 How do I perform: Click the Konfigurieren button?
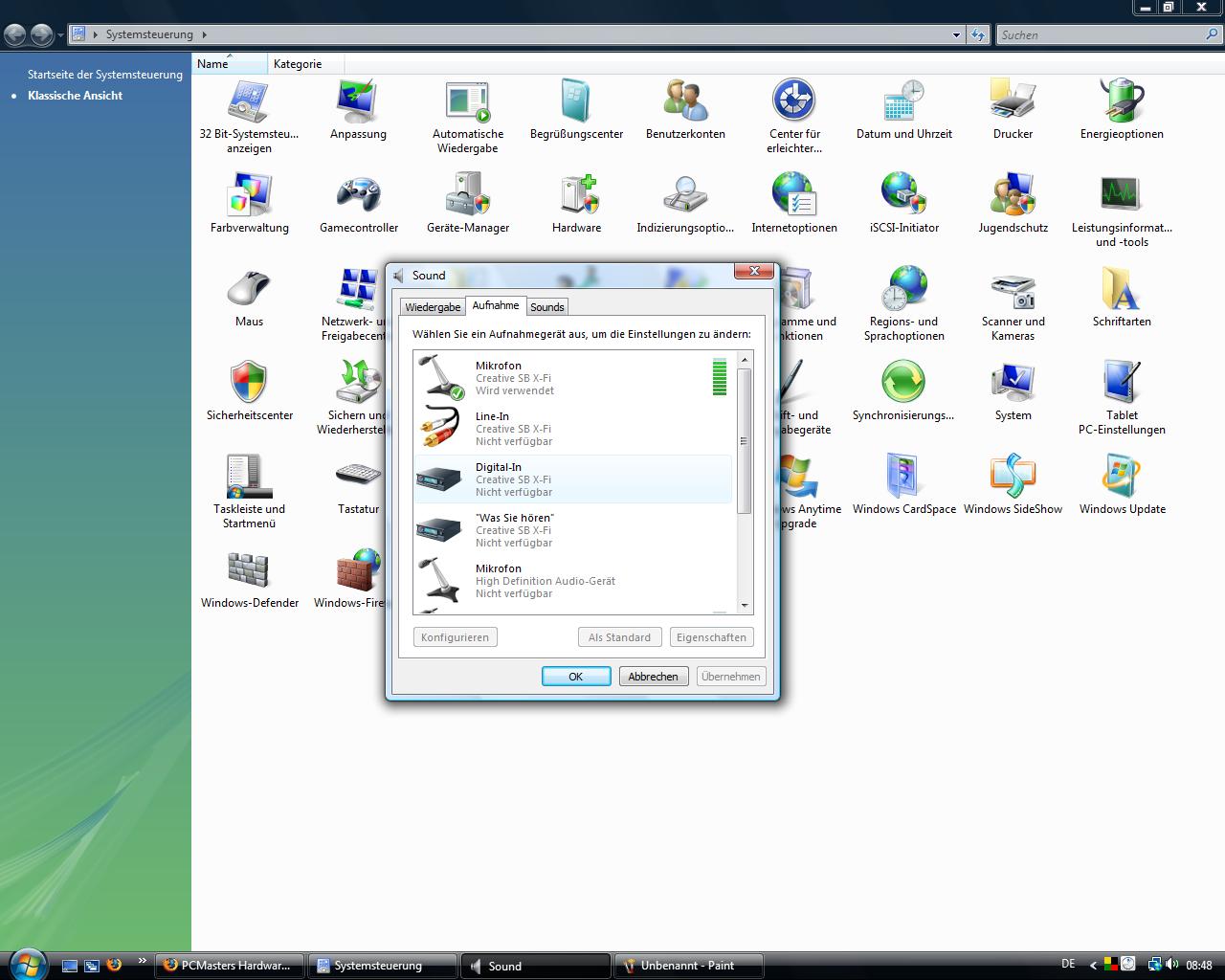click(456, 637)
